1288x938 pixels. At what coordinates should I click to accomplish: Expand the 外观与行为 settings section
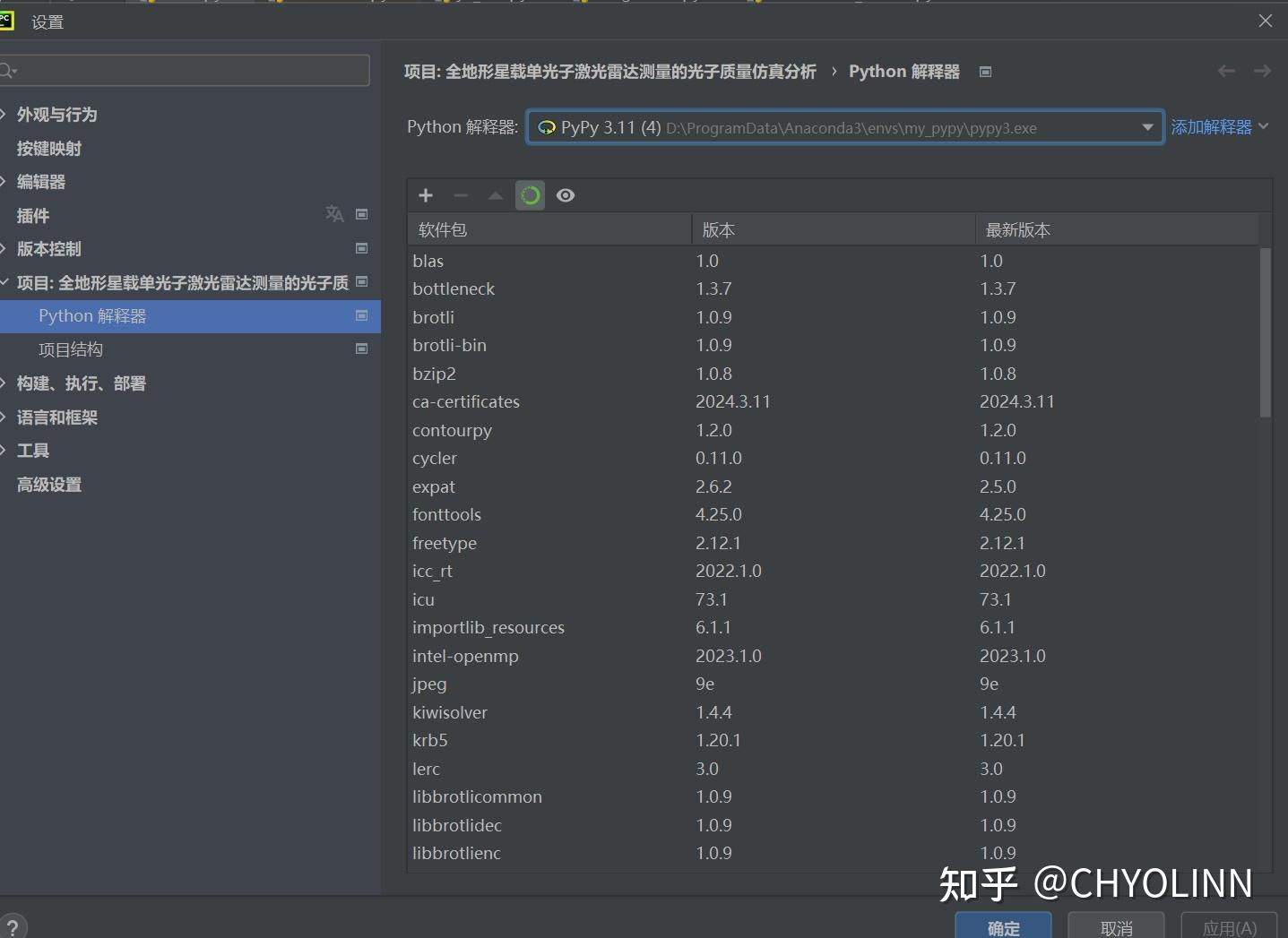pos(9,114)
